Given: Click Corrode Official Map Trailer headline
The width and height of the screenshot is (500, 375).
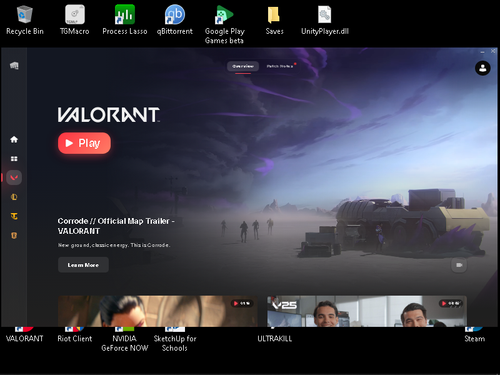Looking at the screenshot, I should (116, 226).
